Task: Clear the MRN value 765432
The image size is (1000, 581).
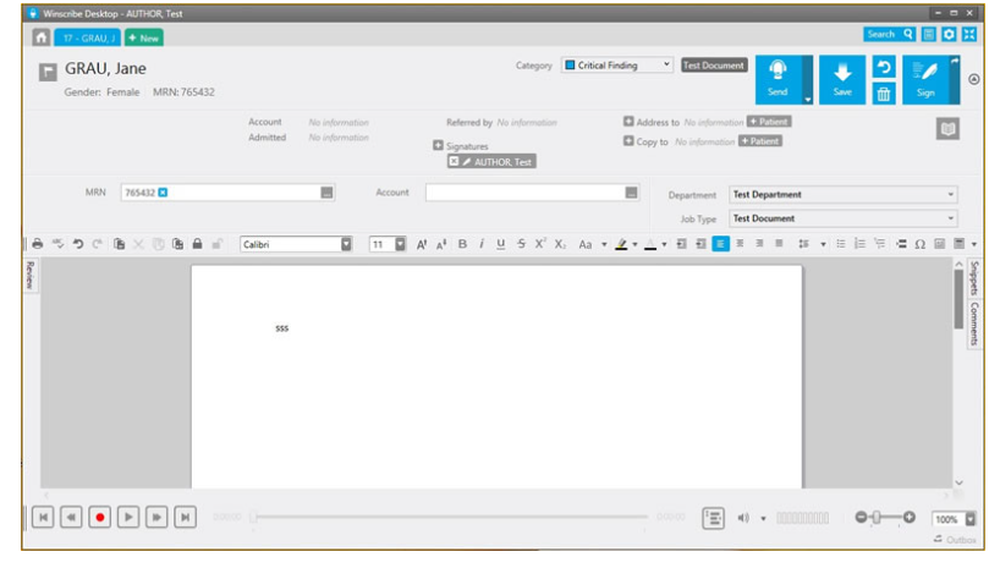Action: tap(163, 193)
